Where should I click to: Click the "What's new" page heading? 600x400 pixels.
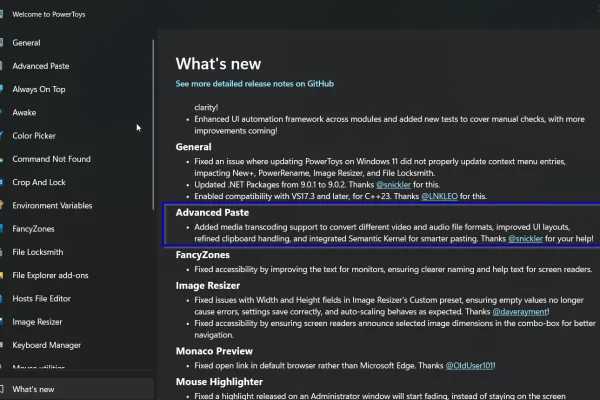point(218,64)
